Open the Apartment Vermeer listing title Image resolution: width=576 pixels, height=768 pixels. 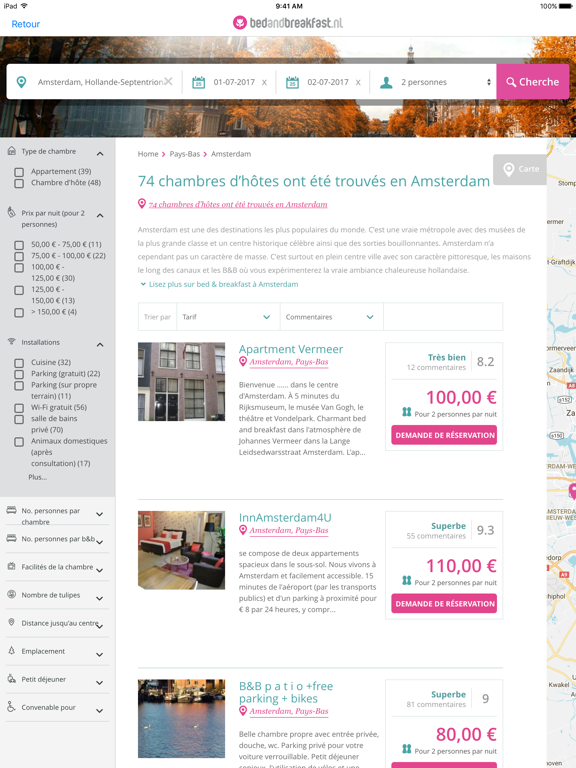tap(291, 349)
